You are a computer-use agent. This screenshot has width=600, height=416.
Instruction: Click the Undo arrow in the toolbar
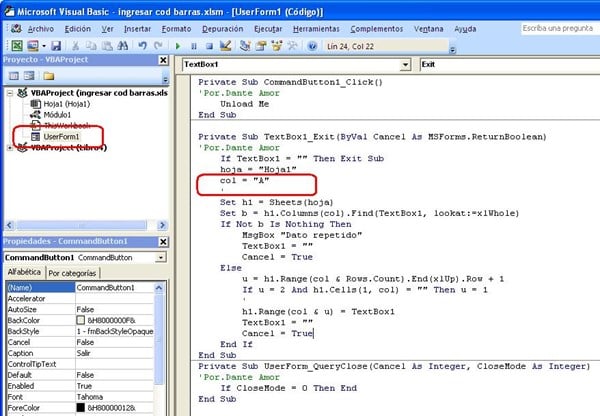point(143,46)
